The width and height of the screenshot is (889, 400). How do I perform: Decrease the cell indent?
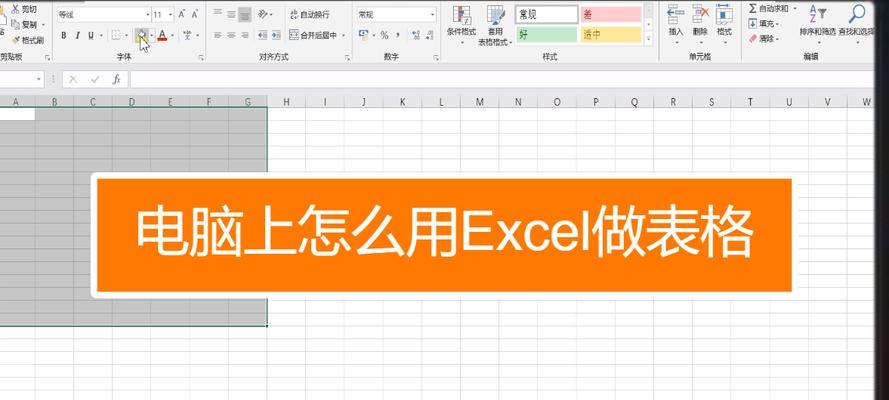(263, 35)
